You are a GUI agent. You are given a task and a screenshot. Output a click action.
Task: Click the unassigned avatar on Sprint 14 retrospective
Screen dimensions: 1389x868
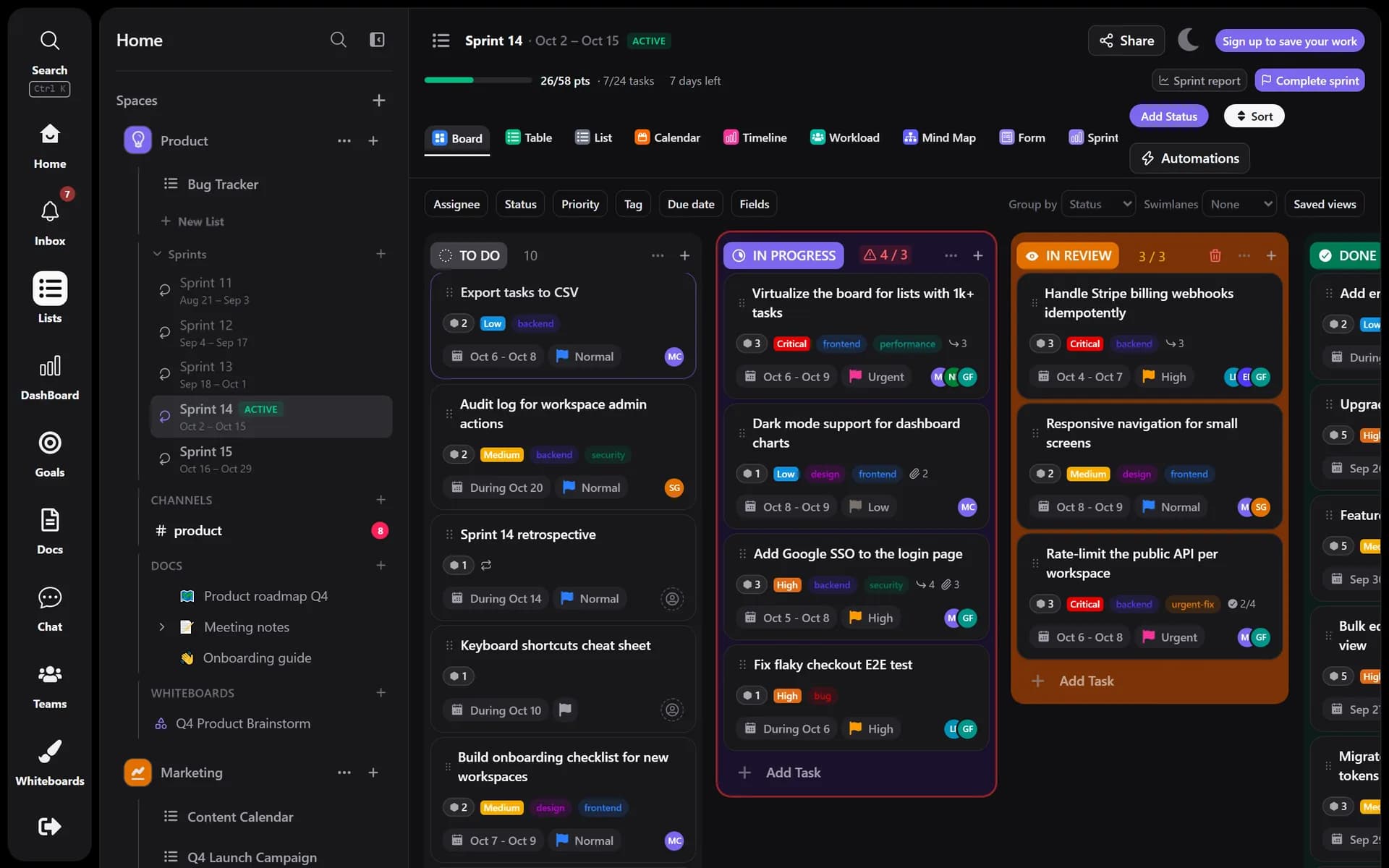pyautogui.click(x=672, y=598)
